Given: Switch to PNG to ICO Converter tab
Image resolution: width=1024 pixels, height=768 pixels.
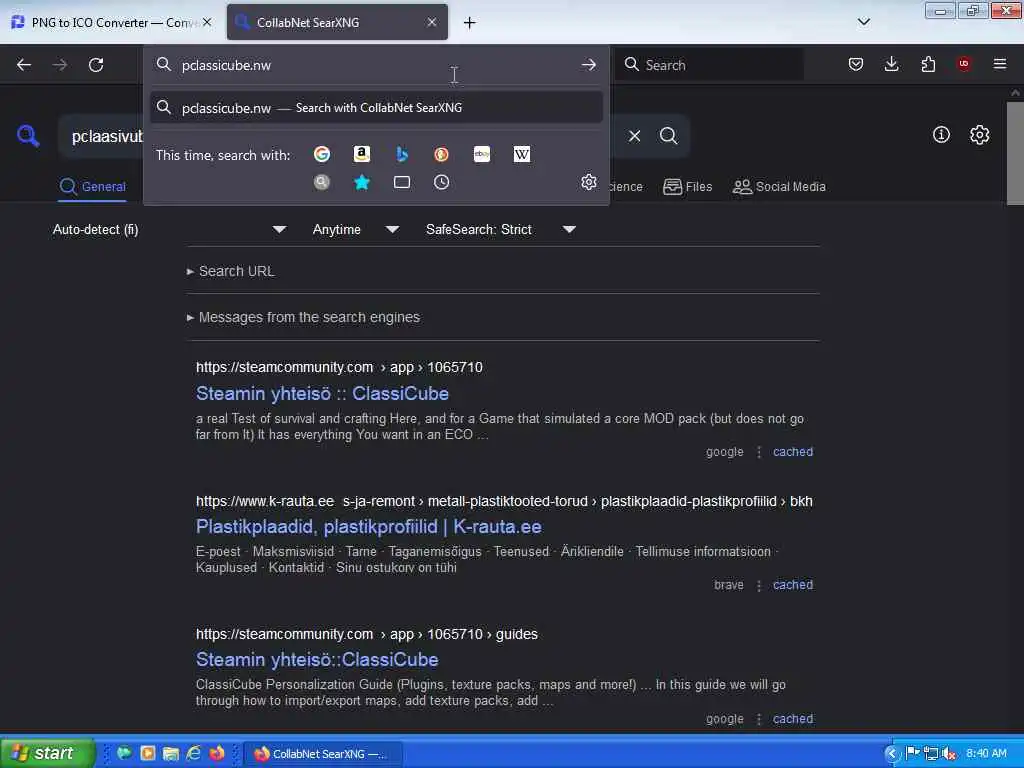Looking at the screenshot, I should tap(111, 22).
